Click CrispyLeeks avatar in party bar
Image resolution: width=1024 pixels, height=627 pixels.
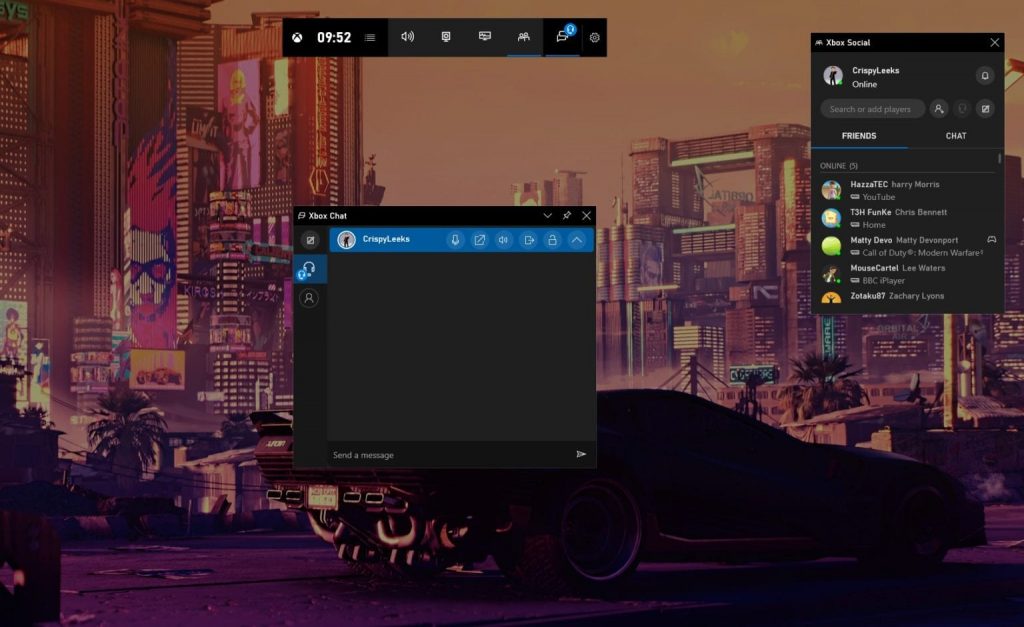tap(346, 240)
